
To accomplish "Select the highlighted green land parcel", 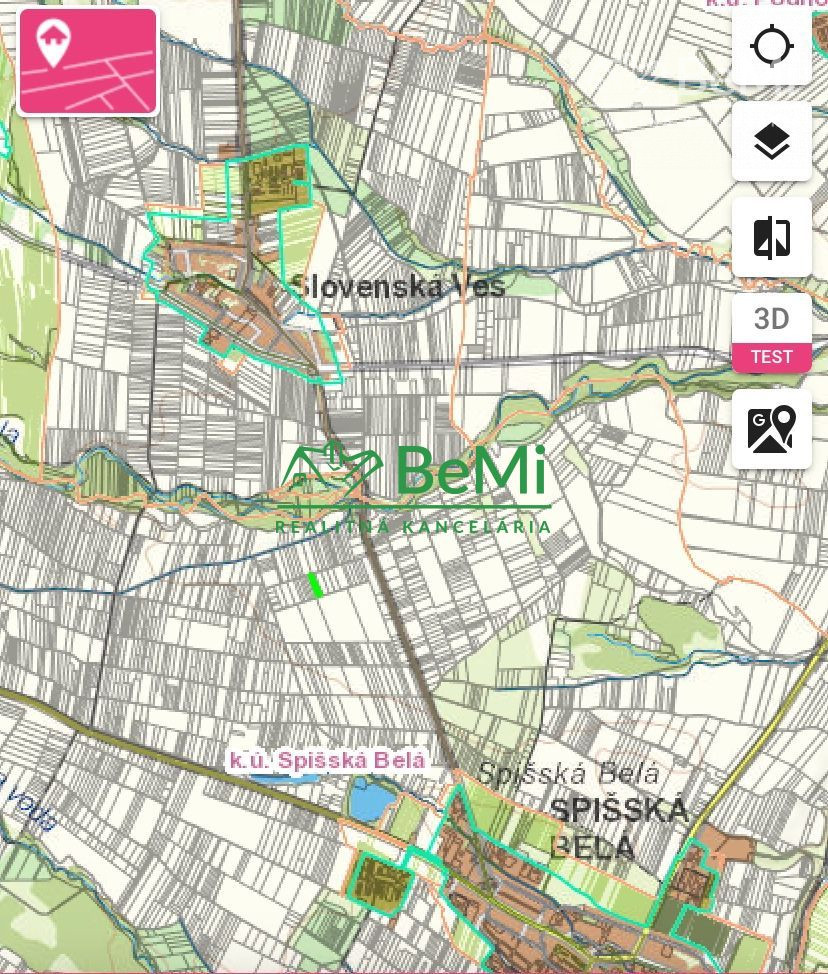I will click(x=316, y=585).
